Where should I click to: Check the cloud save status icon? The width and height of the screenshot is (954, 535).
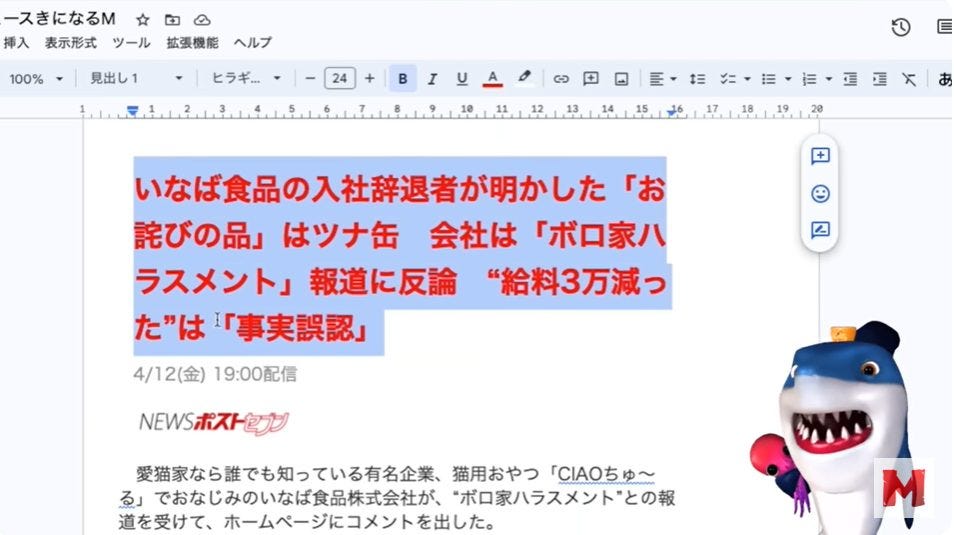(x=202, y=19)
